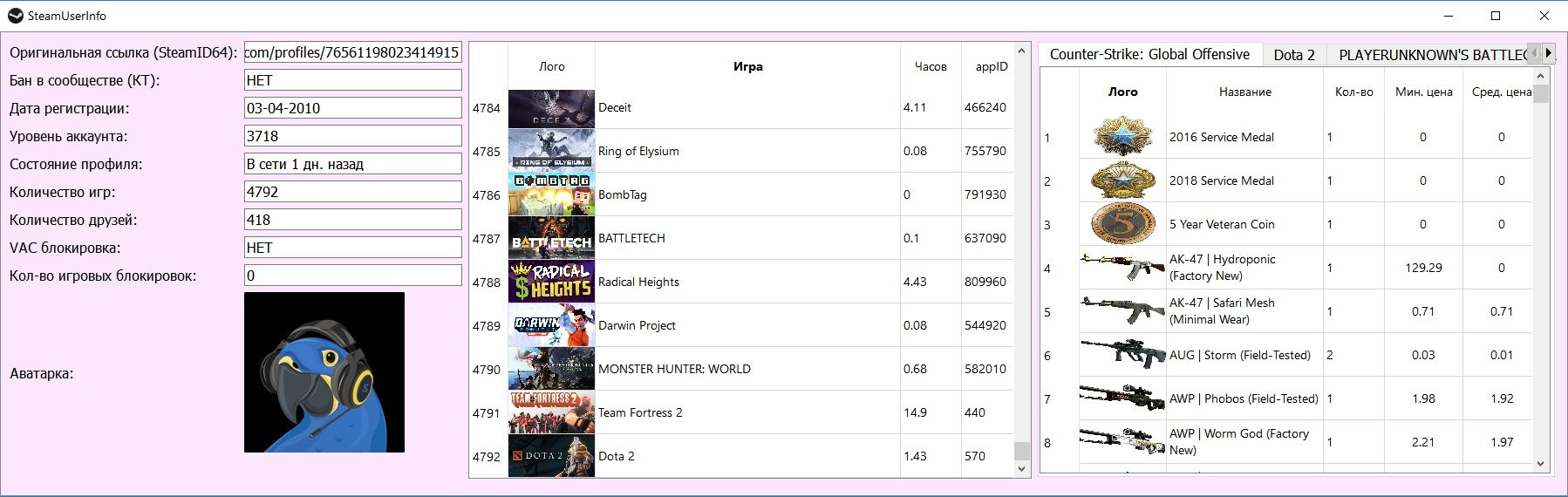The height and width of the screenshot is (497, 1568).
Task: Click the AWP Phobos weapon image
Action: (1123, 398)
